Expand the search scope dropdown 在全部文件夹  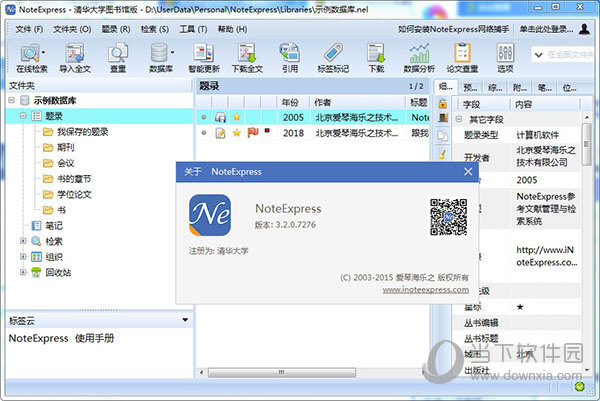pyautogui.click(x=538, y=55)
